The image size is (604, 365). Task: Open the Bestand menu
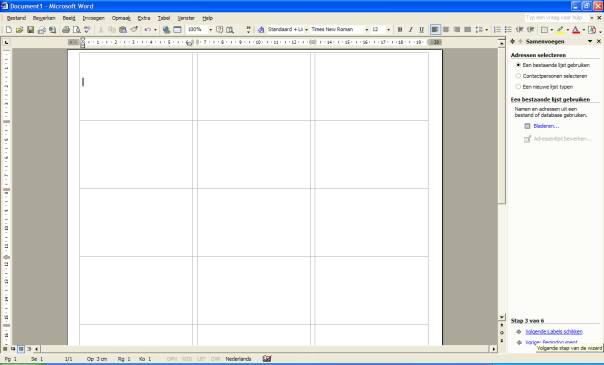pos(17,18)
